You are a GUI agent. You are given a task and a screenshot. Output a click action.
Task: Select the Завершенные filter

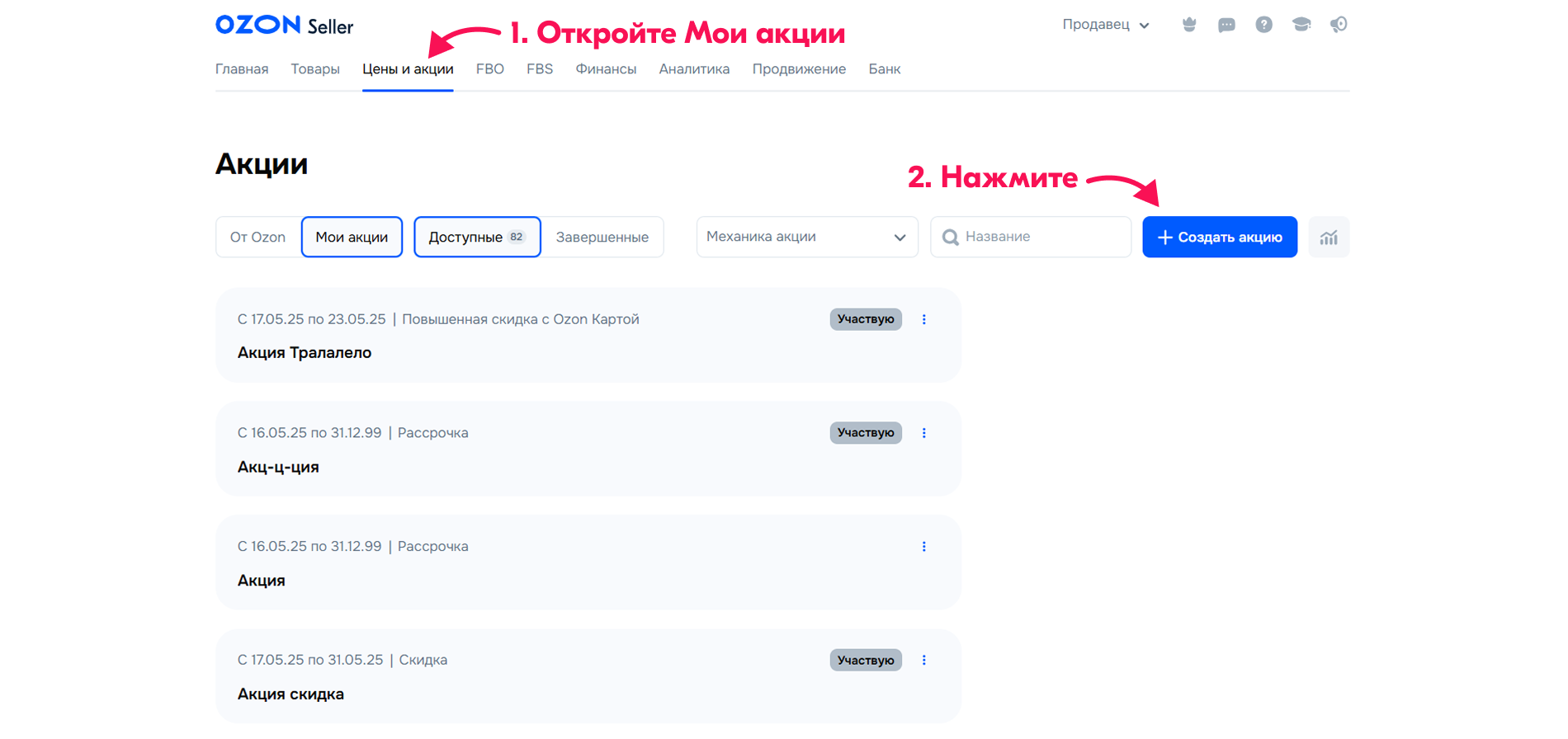coord(602,237)
